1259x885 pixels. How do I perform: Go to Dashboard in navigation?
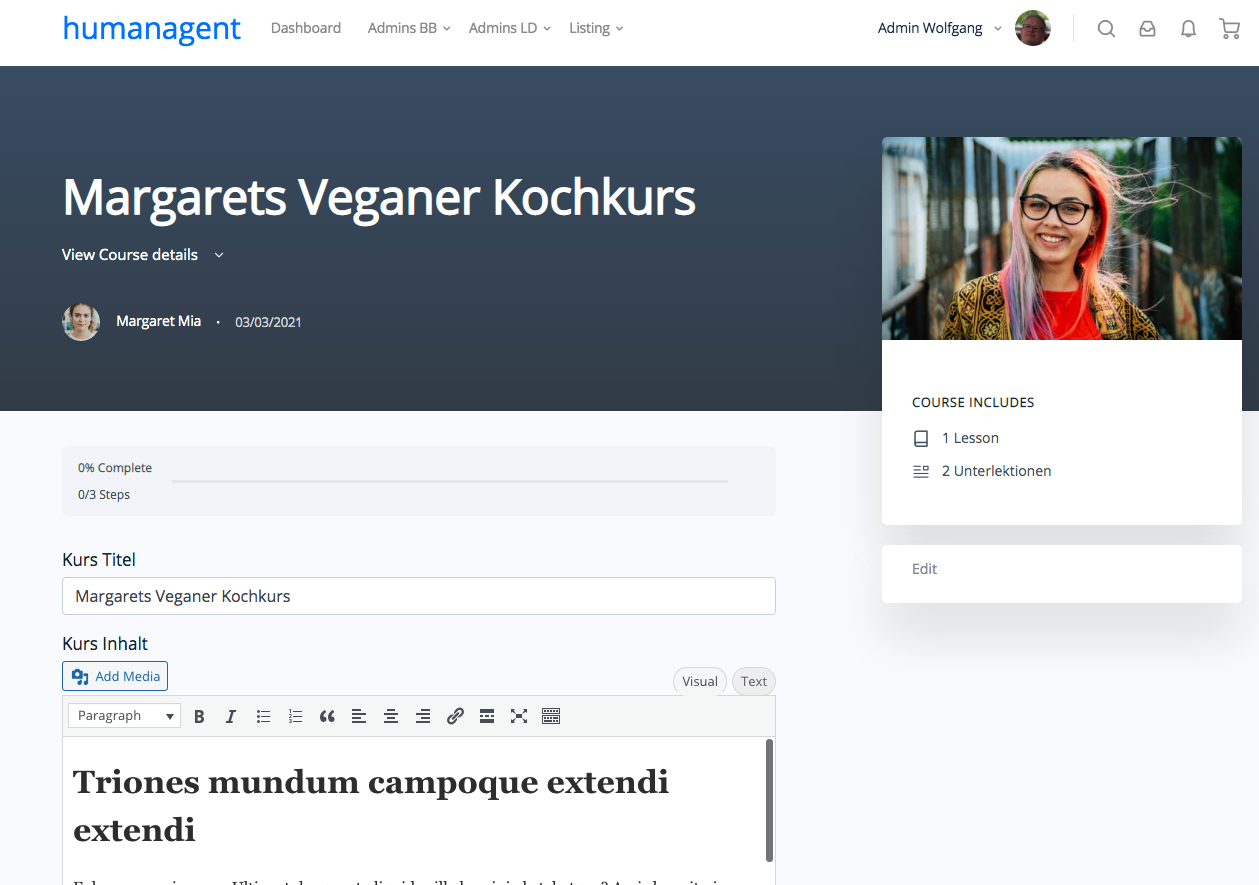click(x=306, y=28)
